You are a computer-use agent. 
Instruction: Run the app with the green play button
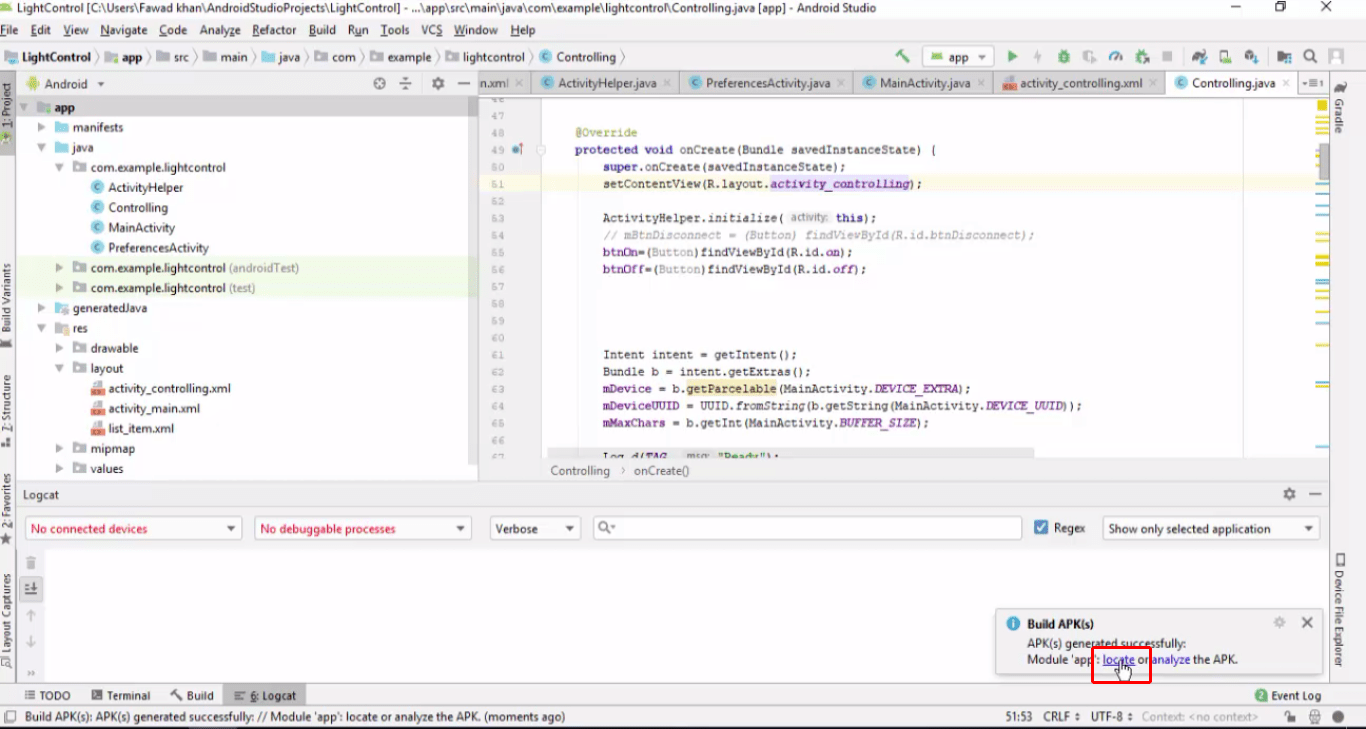[x=1013, y=57]
